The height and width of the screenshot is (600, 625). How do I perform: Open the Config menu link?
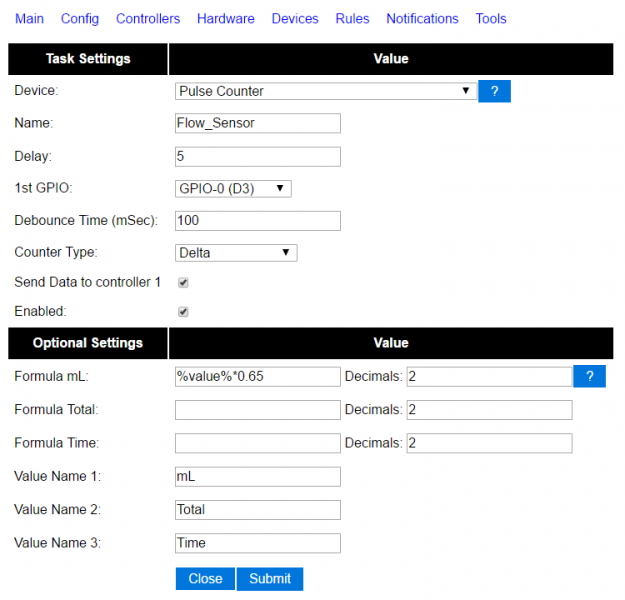click(80, 19)
